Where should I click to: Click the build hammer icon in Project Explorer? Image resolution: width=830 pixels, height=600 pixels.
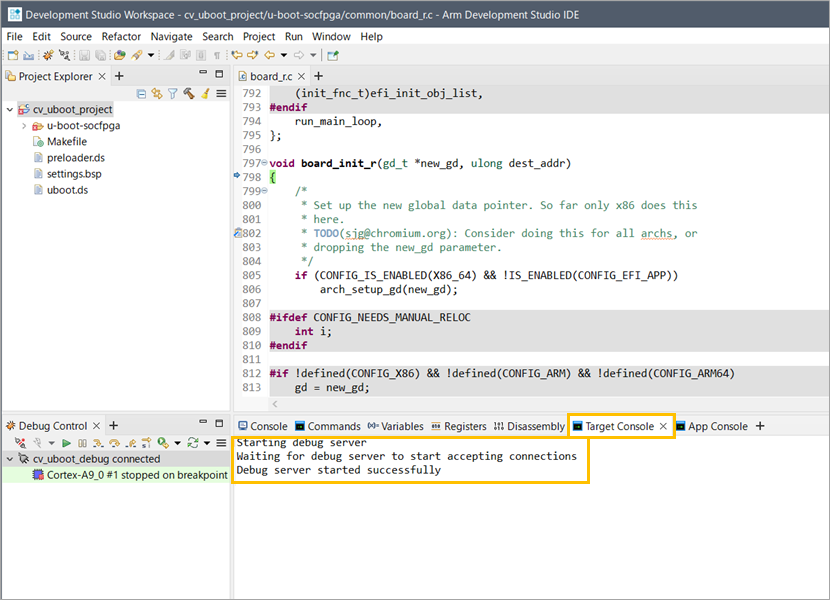(189, 93)
